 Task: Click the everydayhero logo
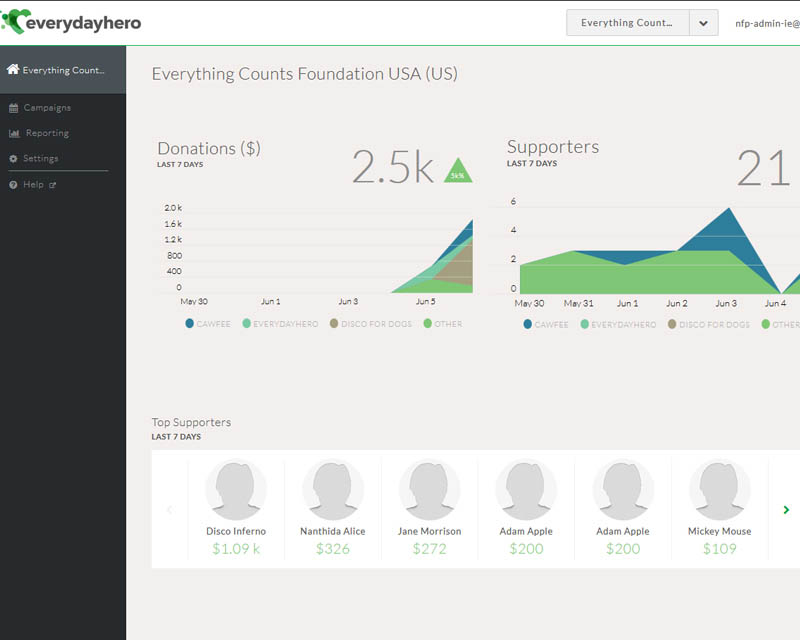click(71, 22)
